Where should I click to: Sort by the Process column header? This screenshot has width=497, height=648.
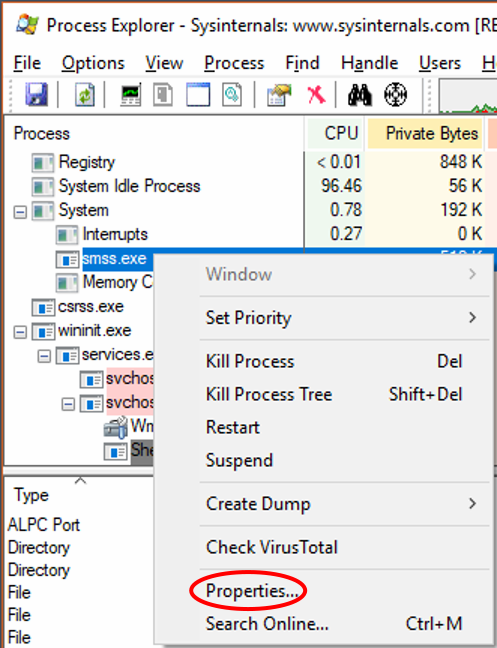coord(154,133)
